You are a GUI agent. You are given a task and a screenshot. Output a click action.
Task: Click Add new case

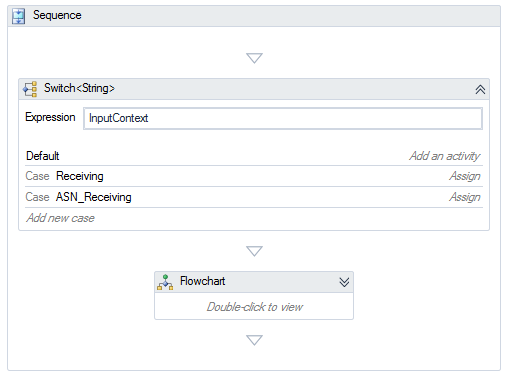point(60,218)
